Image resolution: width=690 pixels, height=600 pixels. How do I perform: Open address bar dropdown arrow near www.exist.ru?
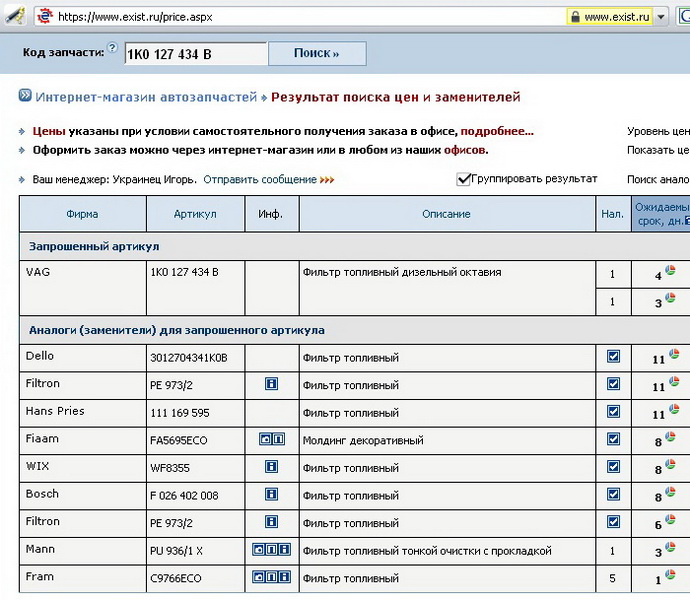click(x=661, y=17)
